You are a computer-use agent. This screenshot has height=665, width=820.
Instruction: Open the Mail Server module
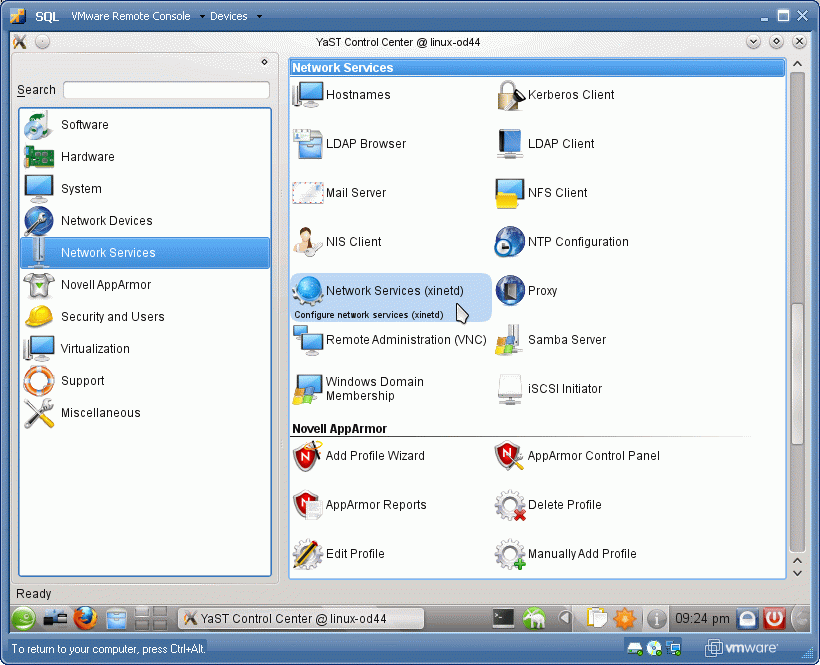click(x=339, y=193)
